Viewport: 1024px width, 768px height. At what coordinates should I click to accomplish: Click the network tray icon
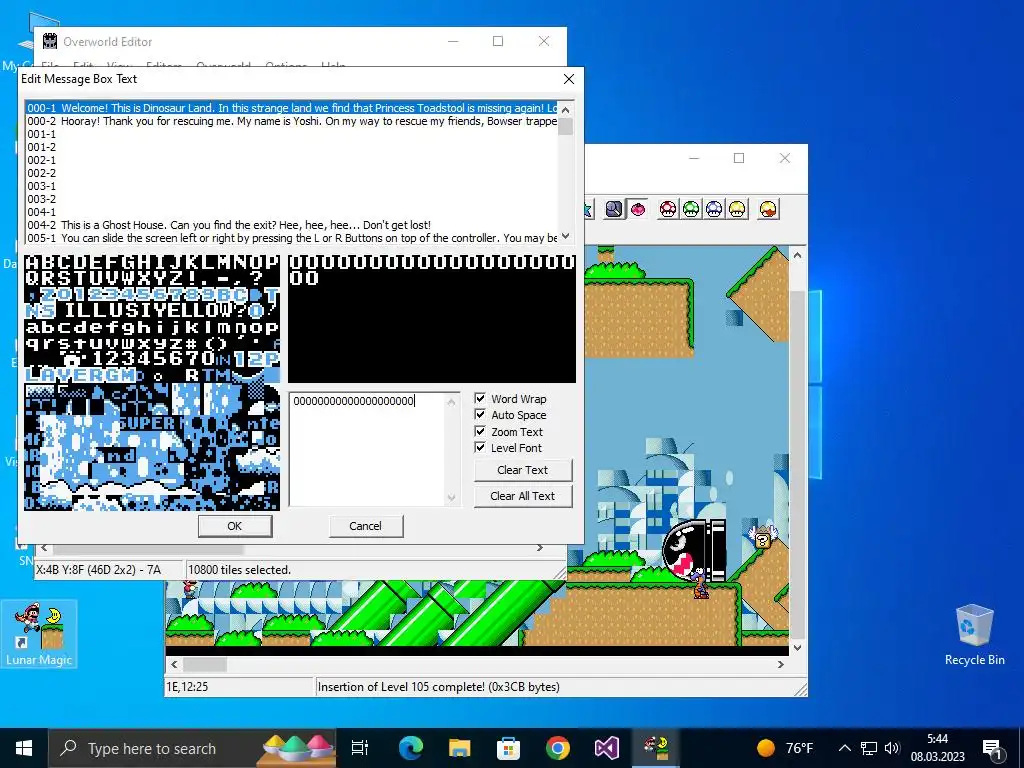[869, 748]
